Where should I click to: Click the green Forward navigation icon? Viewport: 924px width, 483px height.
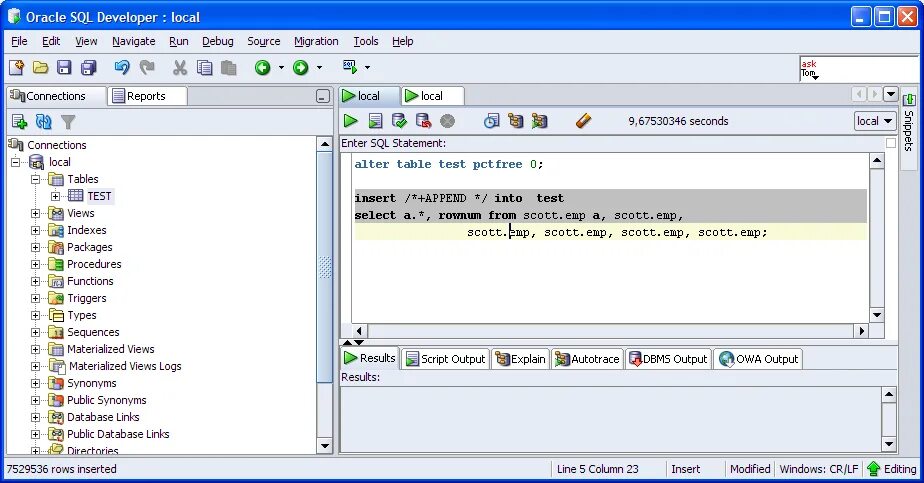[x=301, y=68]
